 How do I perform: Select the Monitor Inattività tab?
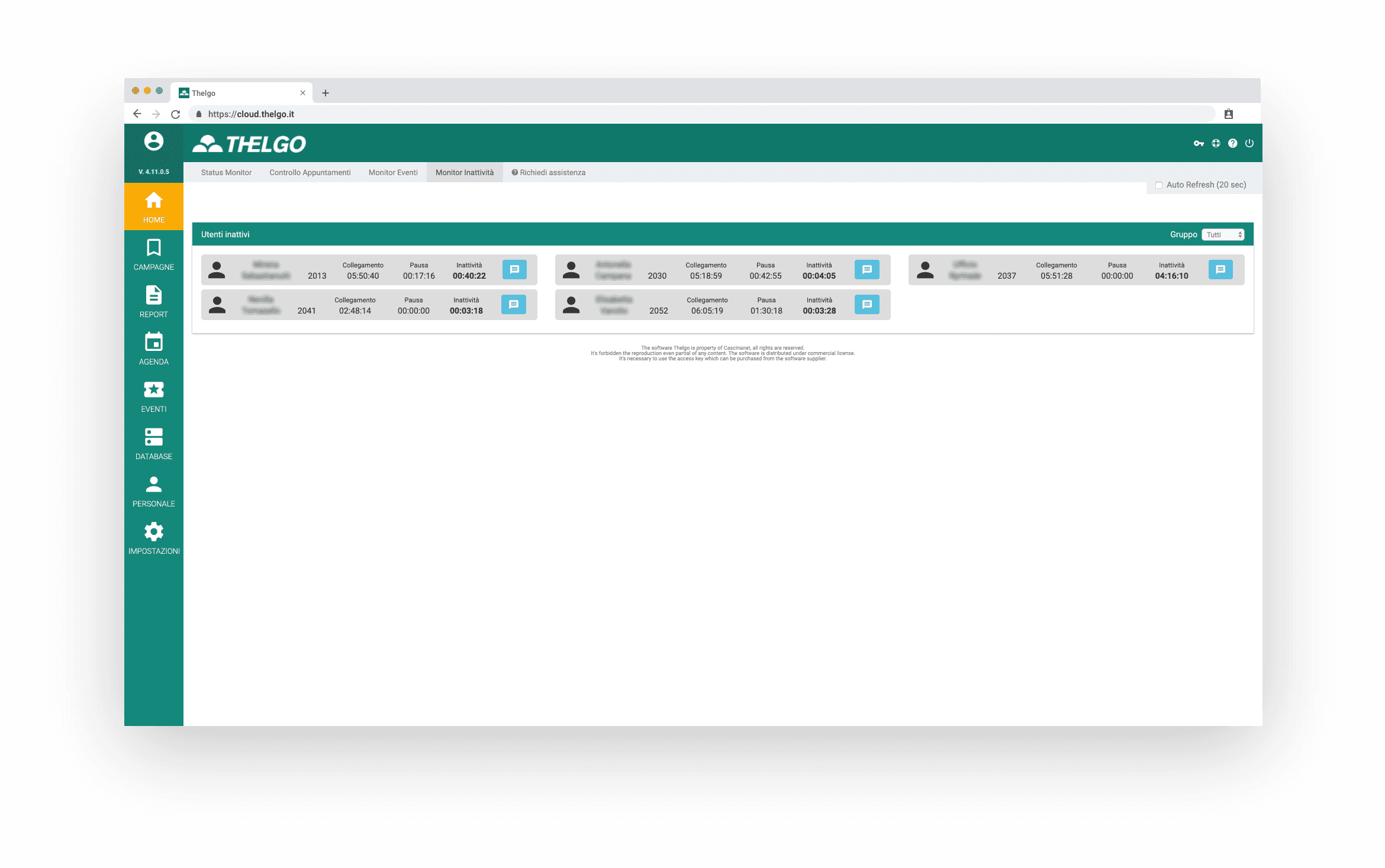pyautogui.click(x=465, y=173)
